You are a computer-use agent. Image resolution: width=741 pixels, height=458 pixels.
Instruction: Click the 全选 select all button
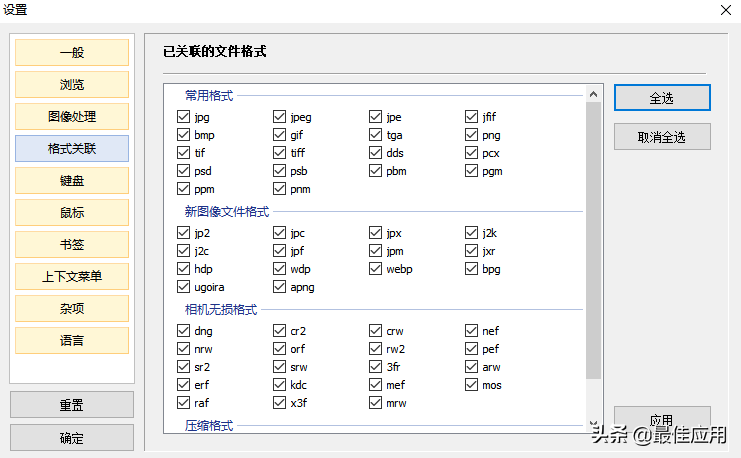pos(661,98)
